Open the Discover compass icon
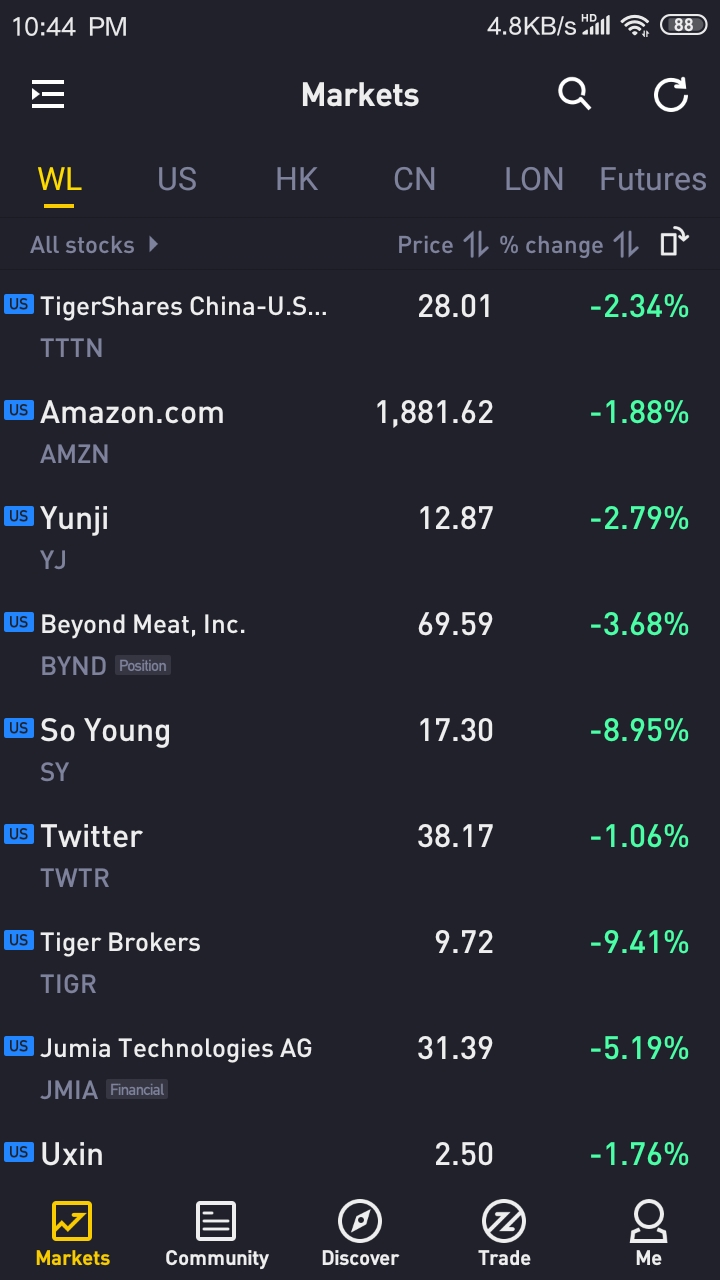 (x=360, y=1222)
